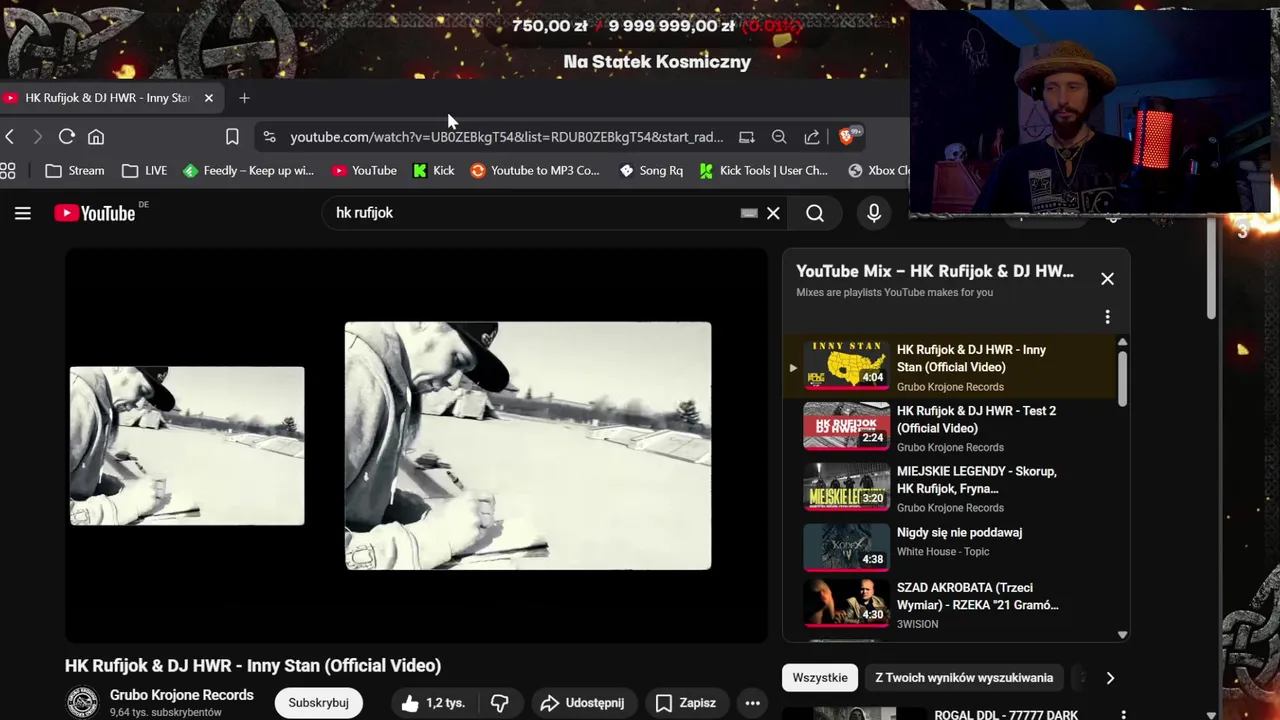Image resolution: width=1280 pixels, height=720 pixels.
Task: Select the HK Rufijok browser tab
Action: [x=108, y=98]
